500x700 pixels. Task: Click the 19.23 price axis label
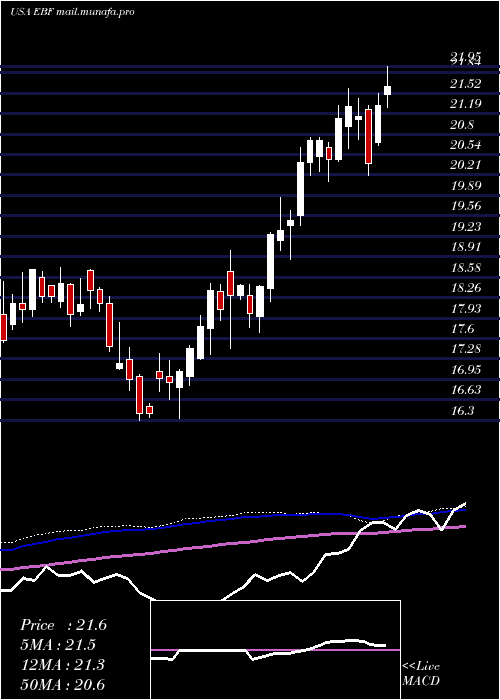[x=466, y=227]
